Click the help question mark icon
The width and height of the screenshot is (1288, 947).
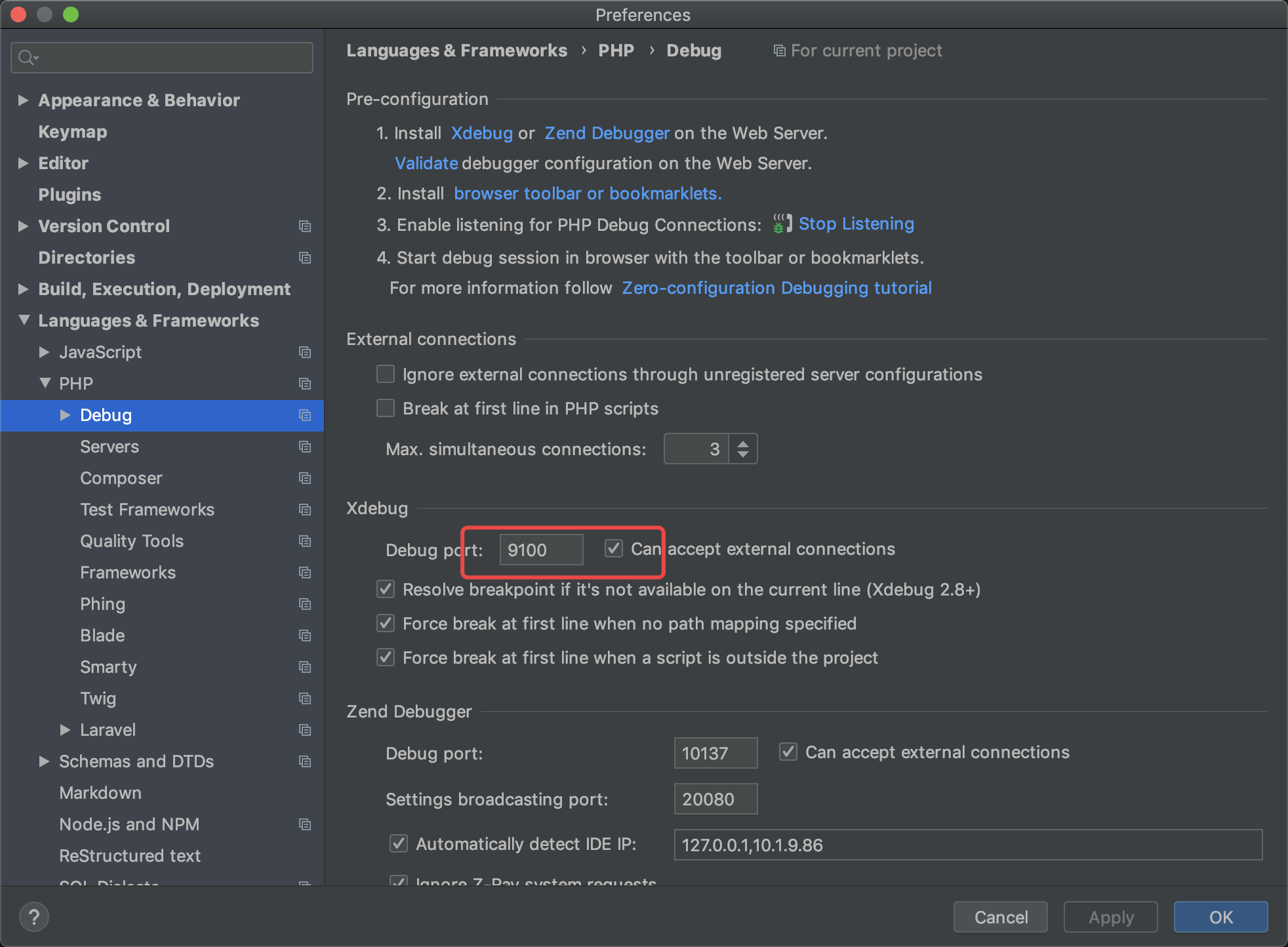tap(34, 917)
